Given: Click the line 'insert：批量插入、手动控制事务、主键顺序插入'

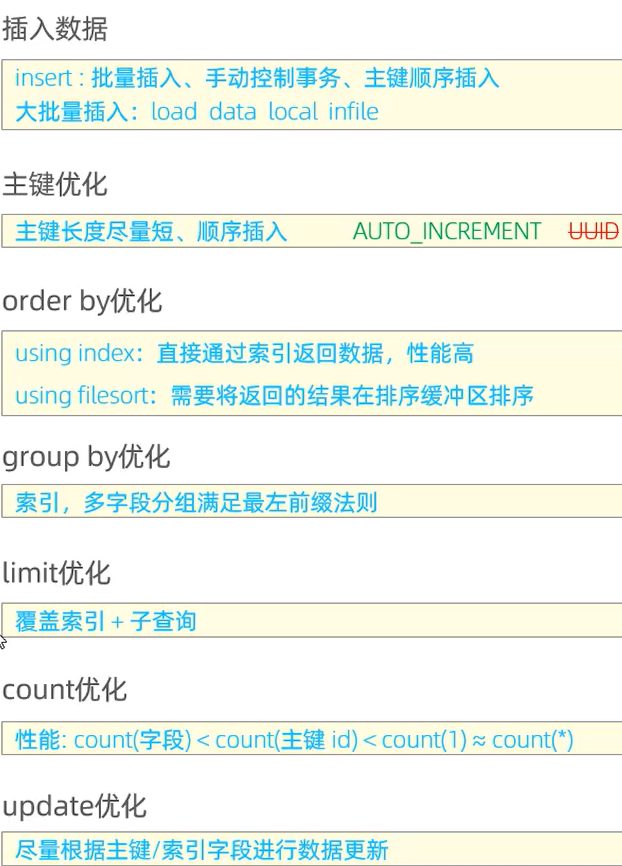Looking at the screenshot, I should click(257, 78).
